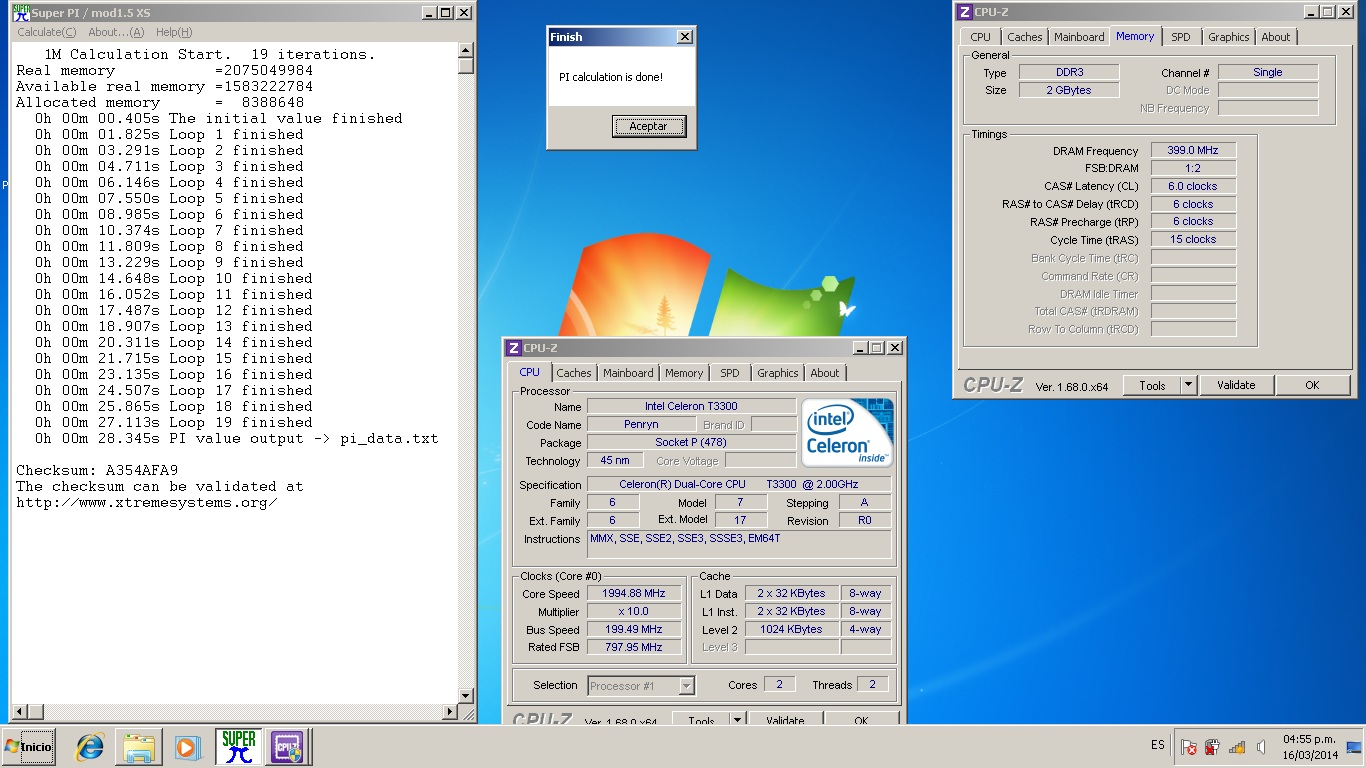Image resolution: width=1366 pixels, height=768 pixels.
Task: Click the DRAM Frequency value 399.0 MHz
Action: (x=1193, y=151)
